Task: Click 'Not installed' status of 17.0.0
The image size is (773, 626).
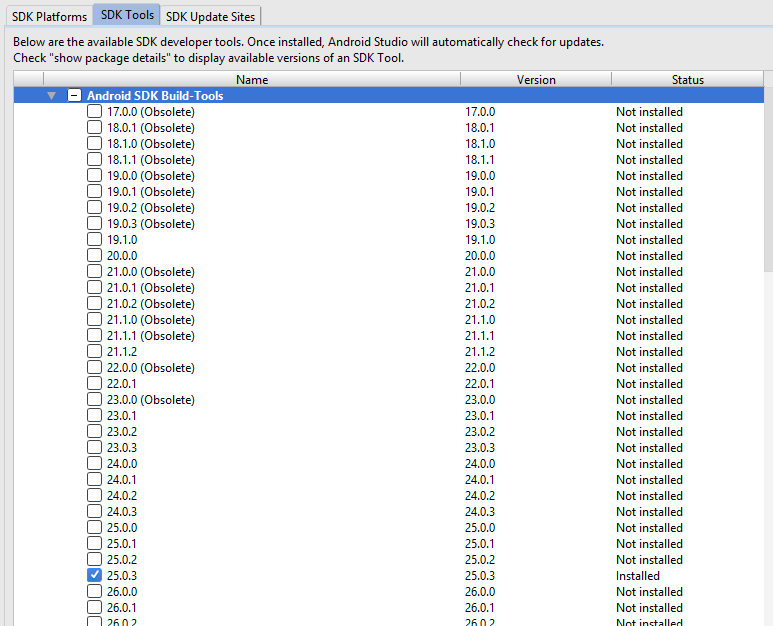Action: pos(649,112)
